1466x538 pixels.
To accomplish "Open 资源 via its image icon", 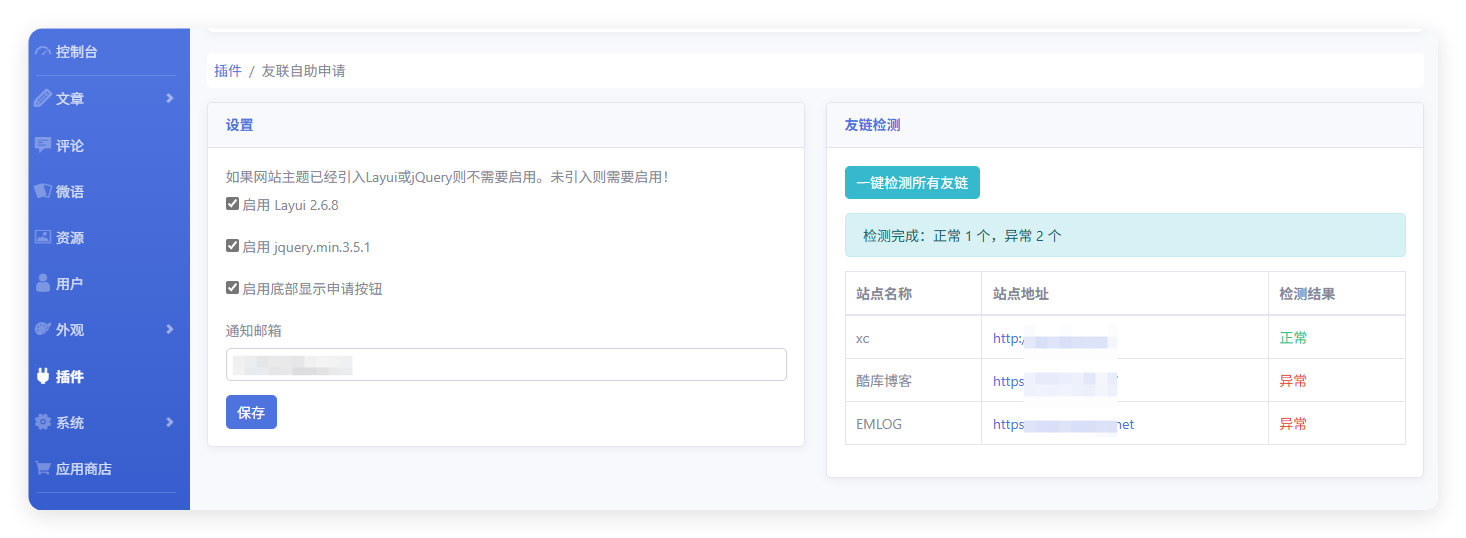I will [42, 237].
